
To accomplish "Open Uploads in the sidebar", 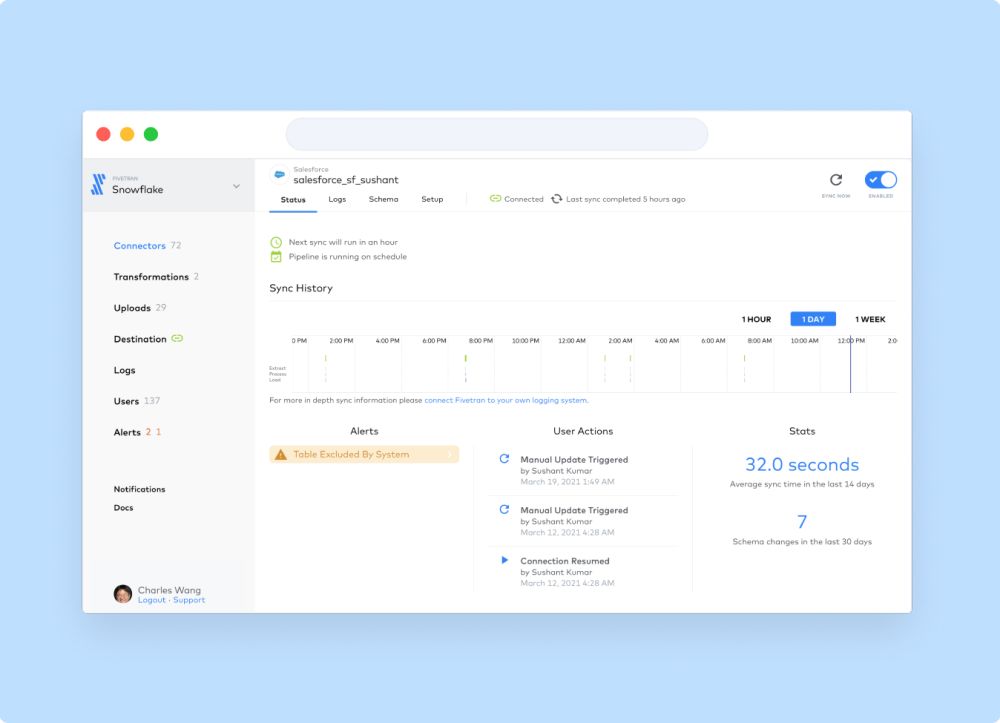I will tap(132, 308).
